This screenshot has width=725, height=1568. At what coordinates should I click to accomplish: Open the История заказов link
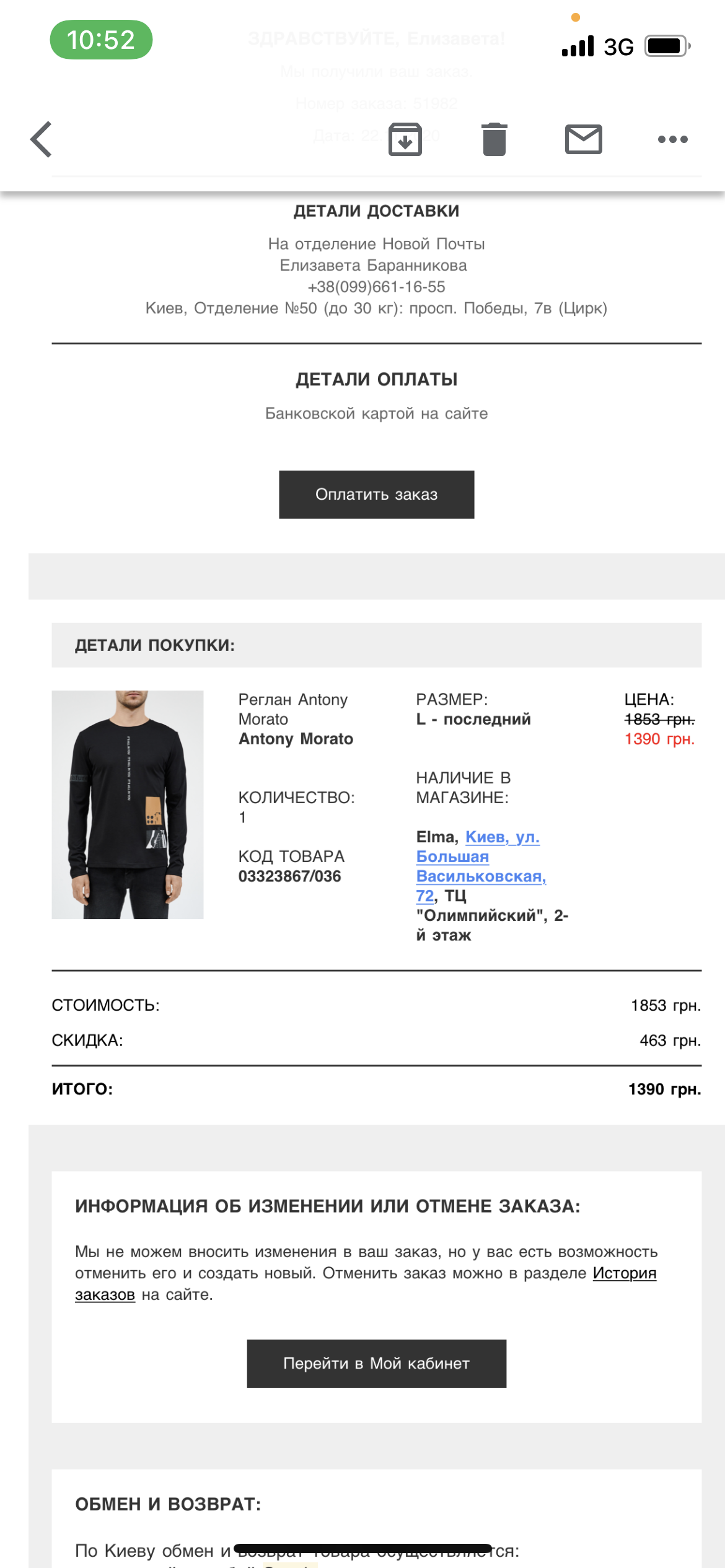click(624, 1273)
